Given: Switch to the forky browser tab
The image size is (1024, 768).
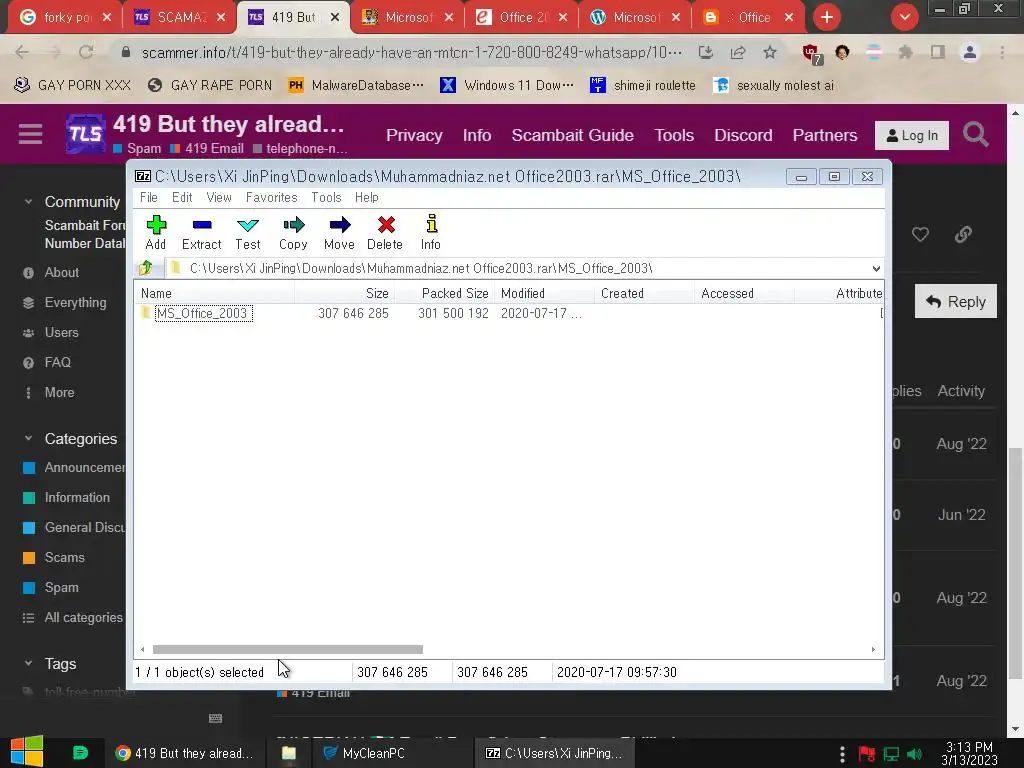Looking at the screenshot, I should pos(65,18).
